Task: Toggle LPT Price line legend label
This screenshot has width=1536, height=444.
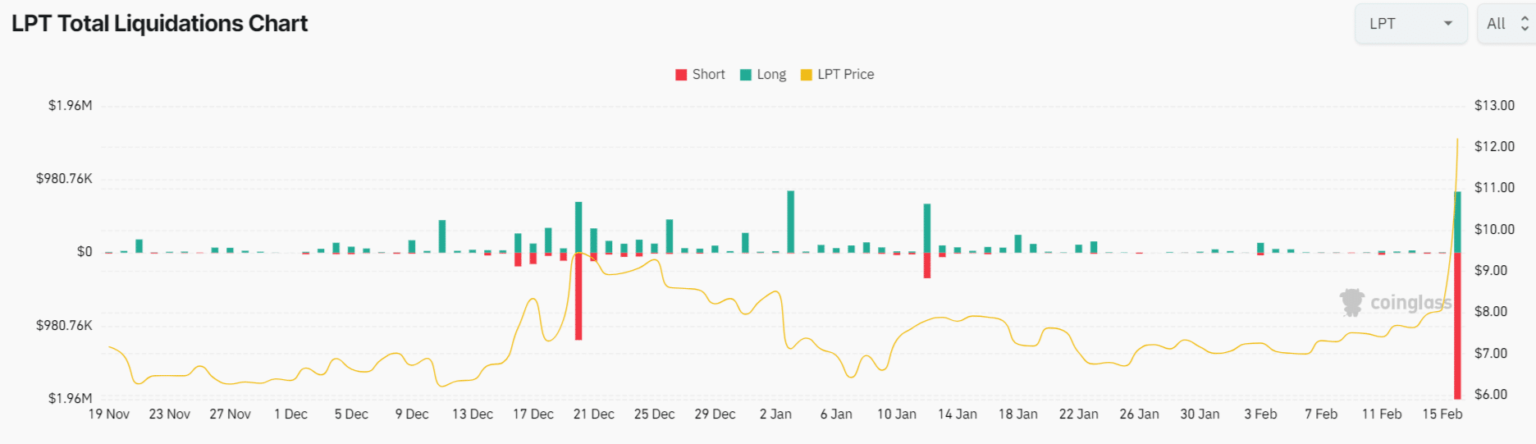Action: (845, 75)
